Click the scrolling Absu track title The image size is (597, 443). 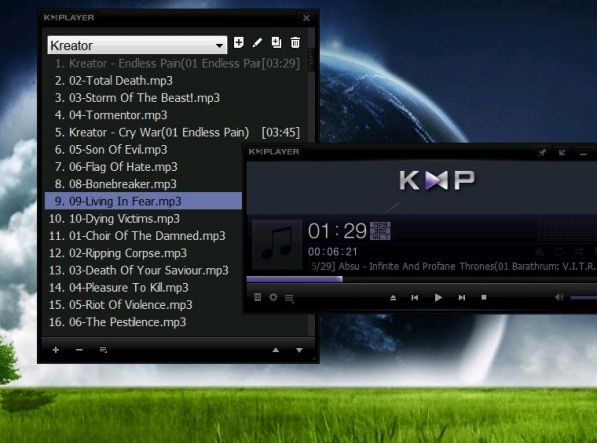(453, 266)
